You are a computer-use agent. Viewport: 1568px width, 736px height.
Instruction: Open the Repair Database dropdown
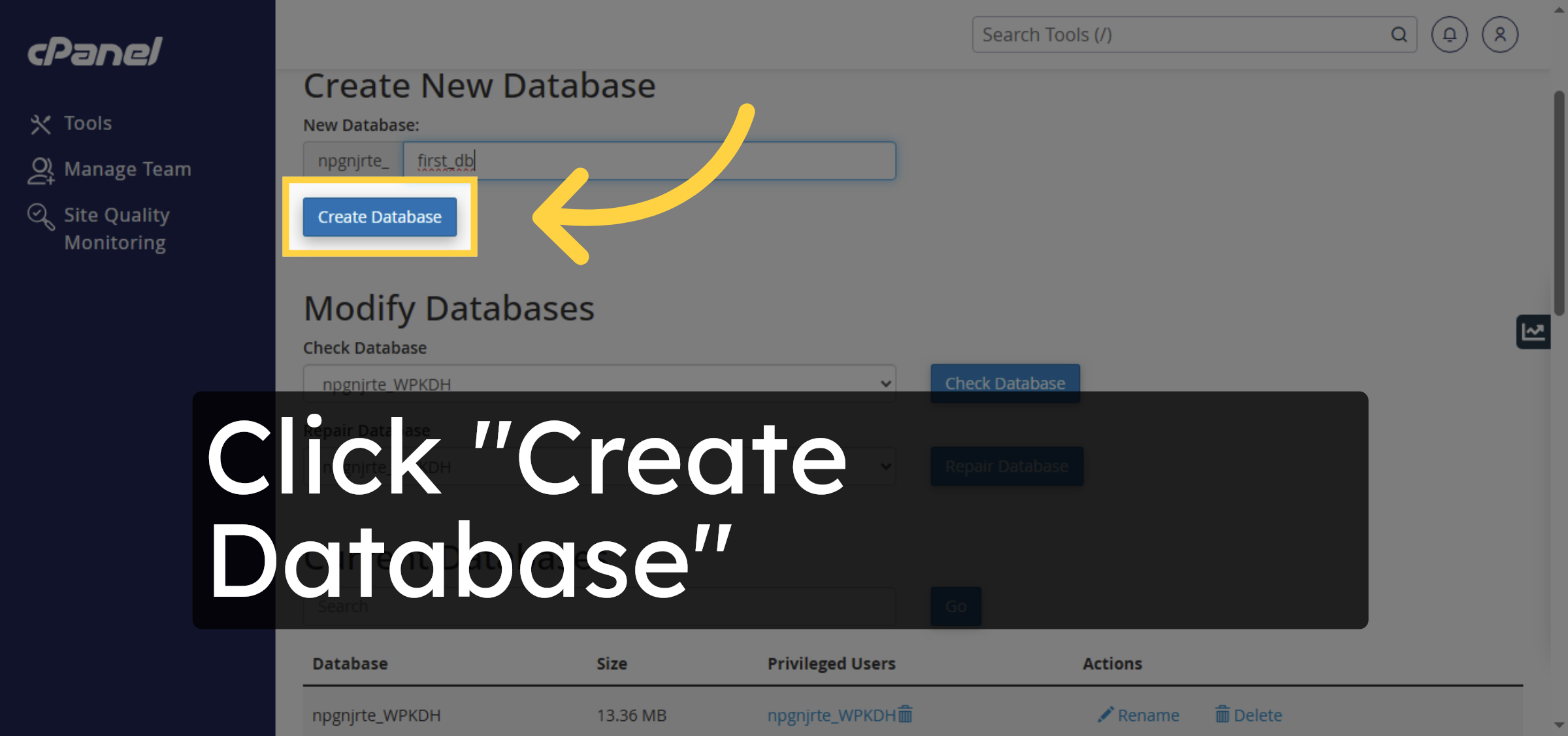[598, 466]
